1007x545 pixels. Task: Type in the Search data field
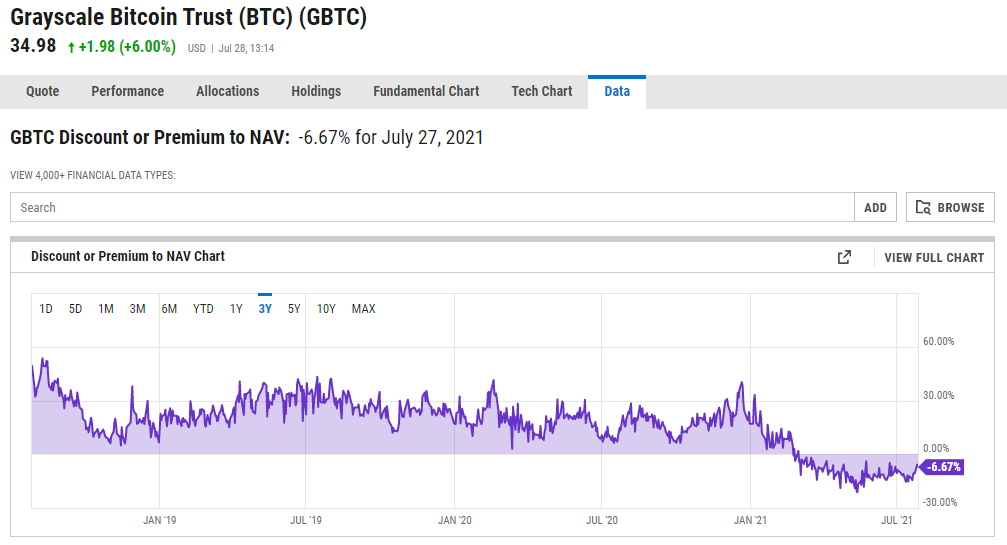(x=432, y=207)
